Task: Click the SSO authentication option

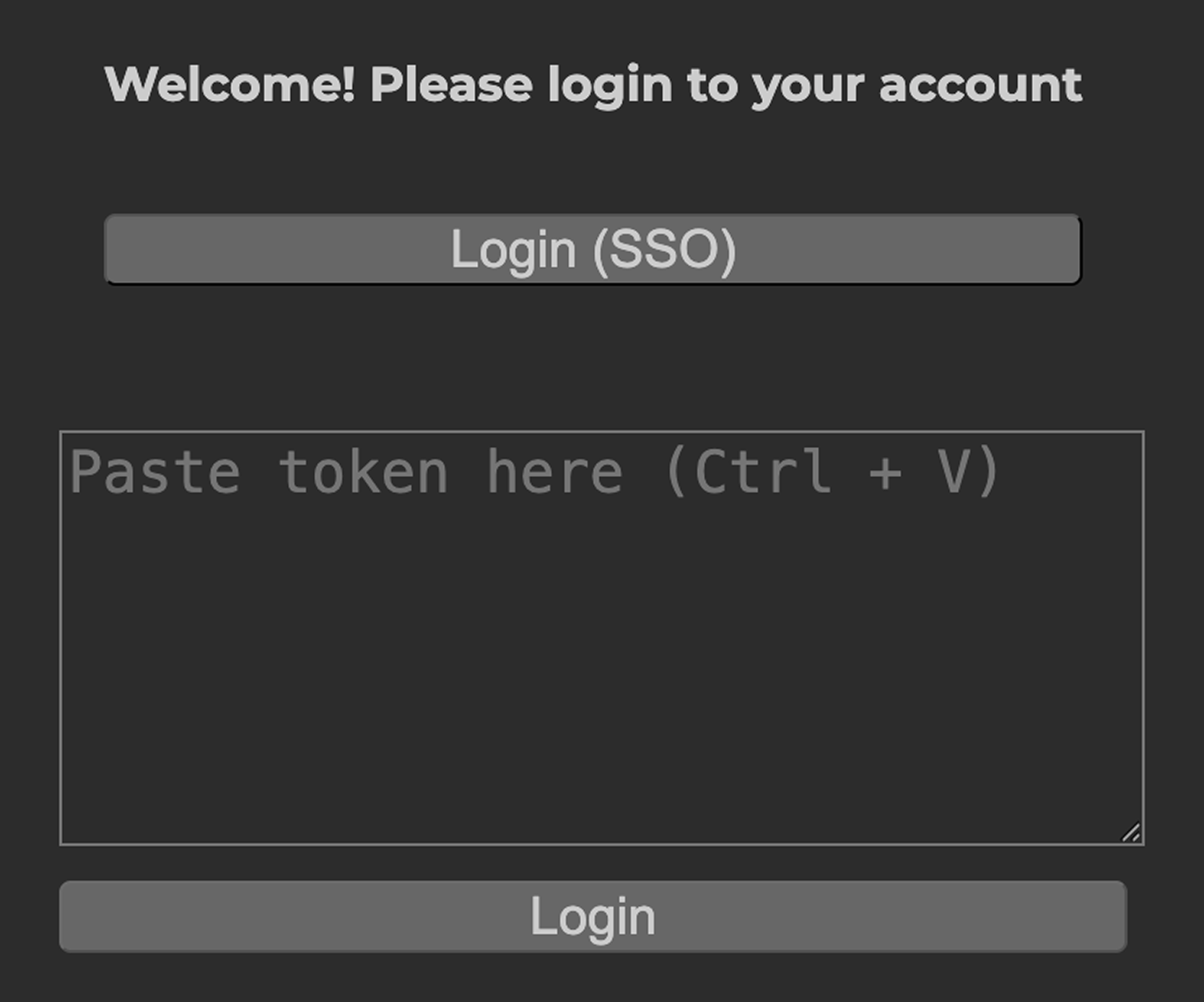Action: point(593,250)
